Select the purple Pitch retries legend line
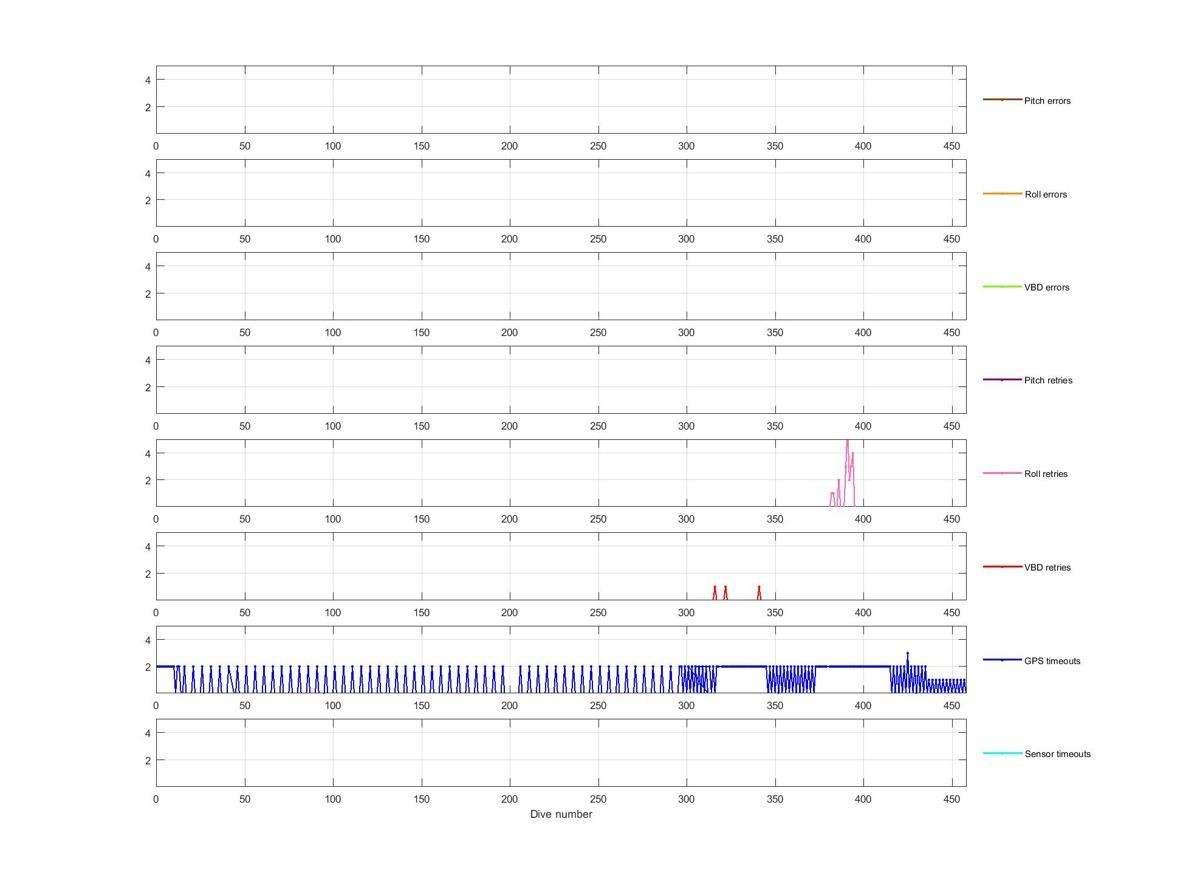 [x=1002, y=379]
